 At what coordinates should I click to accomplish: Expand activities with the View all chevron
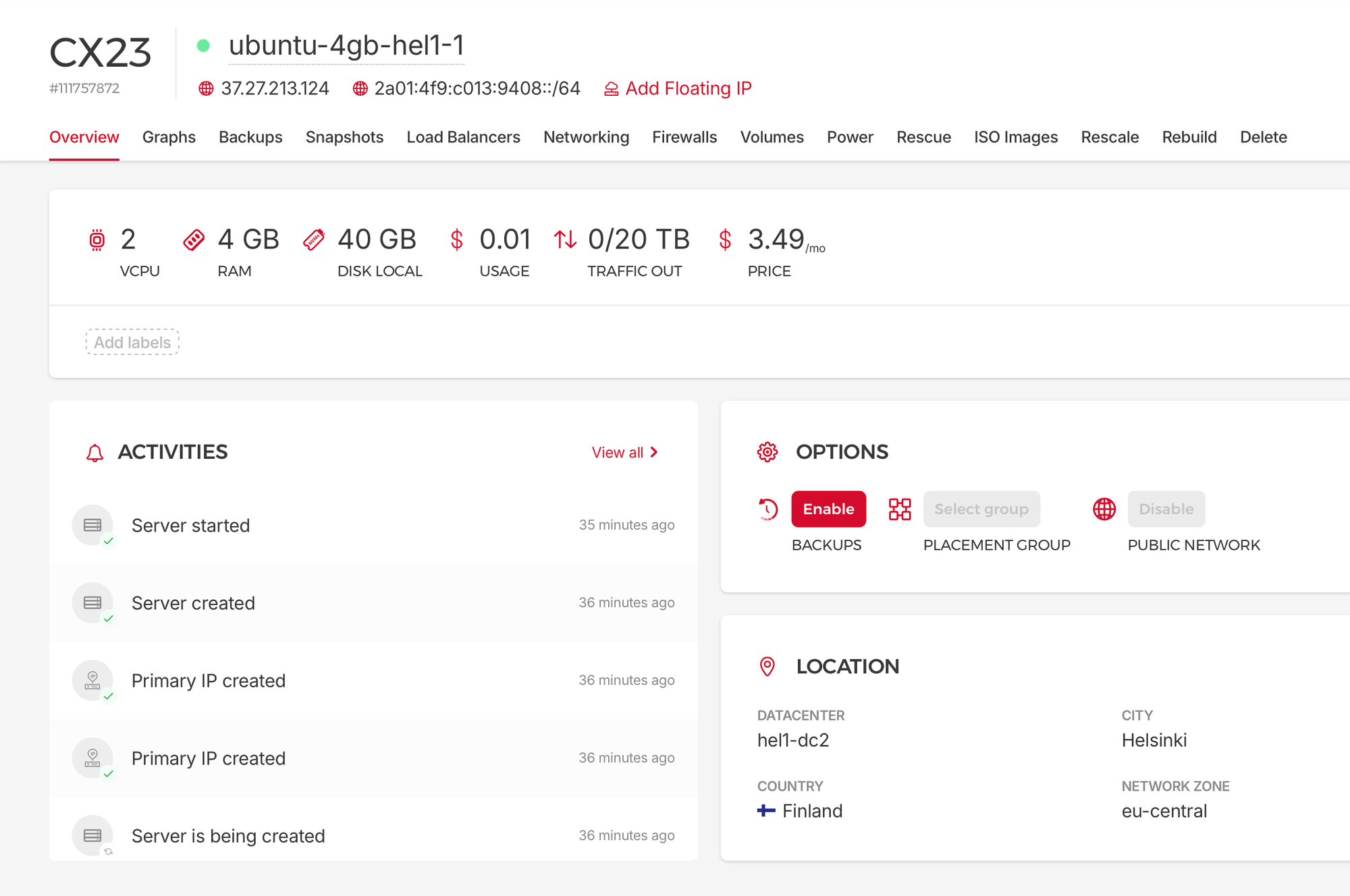653,452
